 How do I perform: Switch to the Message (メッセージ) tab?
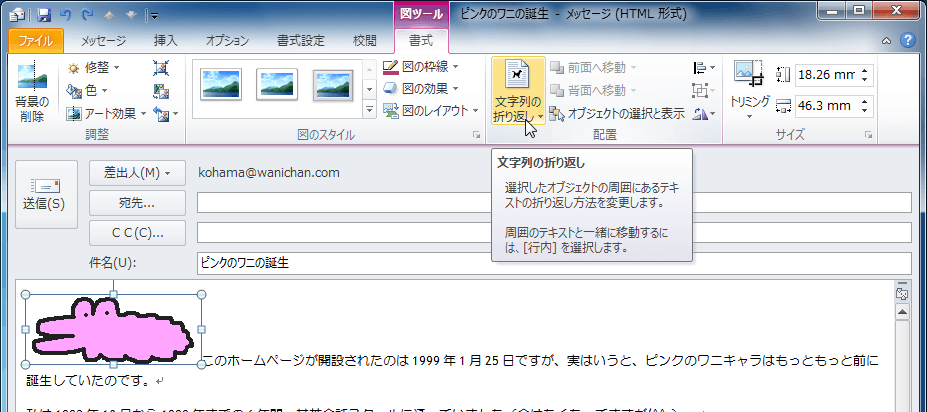pyautogui.click(x=103, y=41)
